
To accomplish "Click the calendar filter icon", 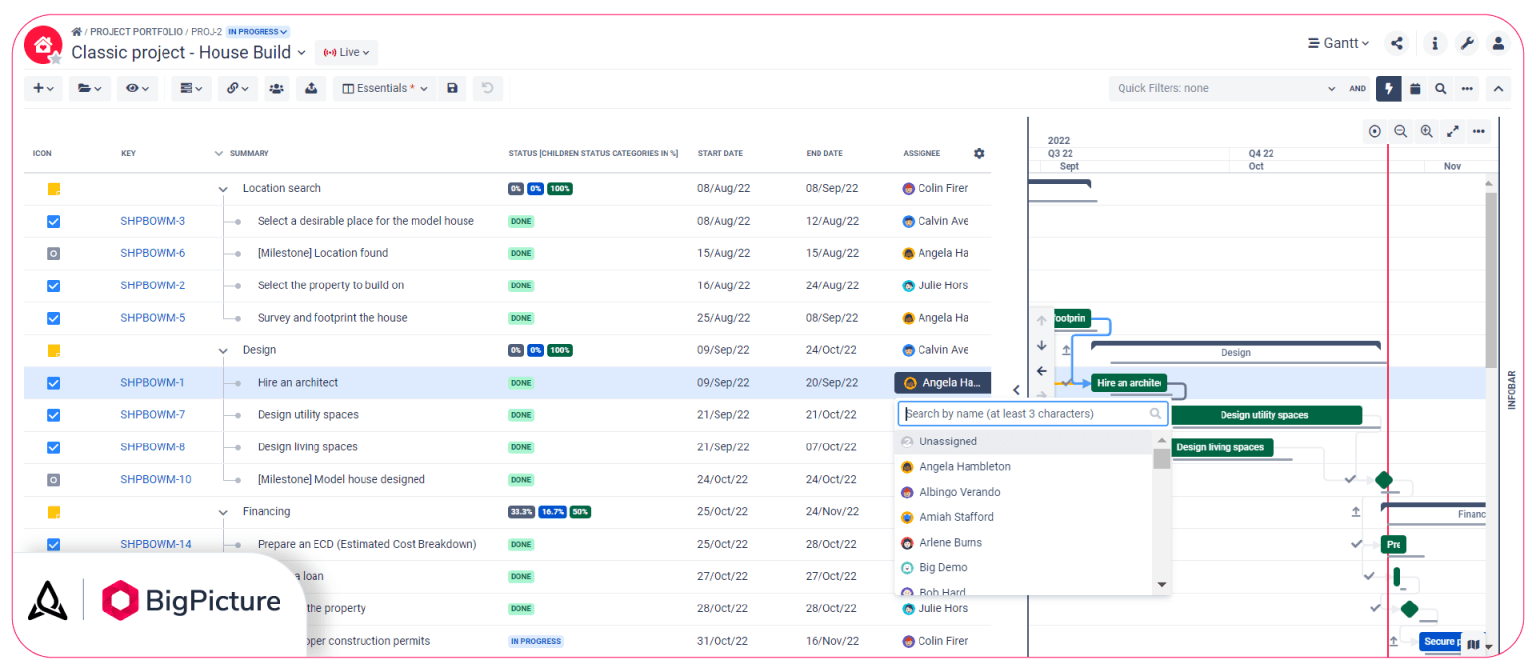I will 1415,88.
